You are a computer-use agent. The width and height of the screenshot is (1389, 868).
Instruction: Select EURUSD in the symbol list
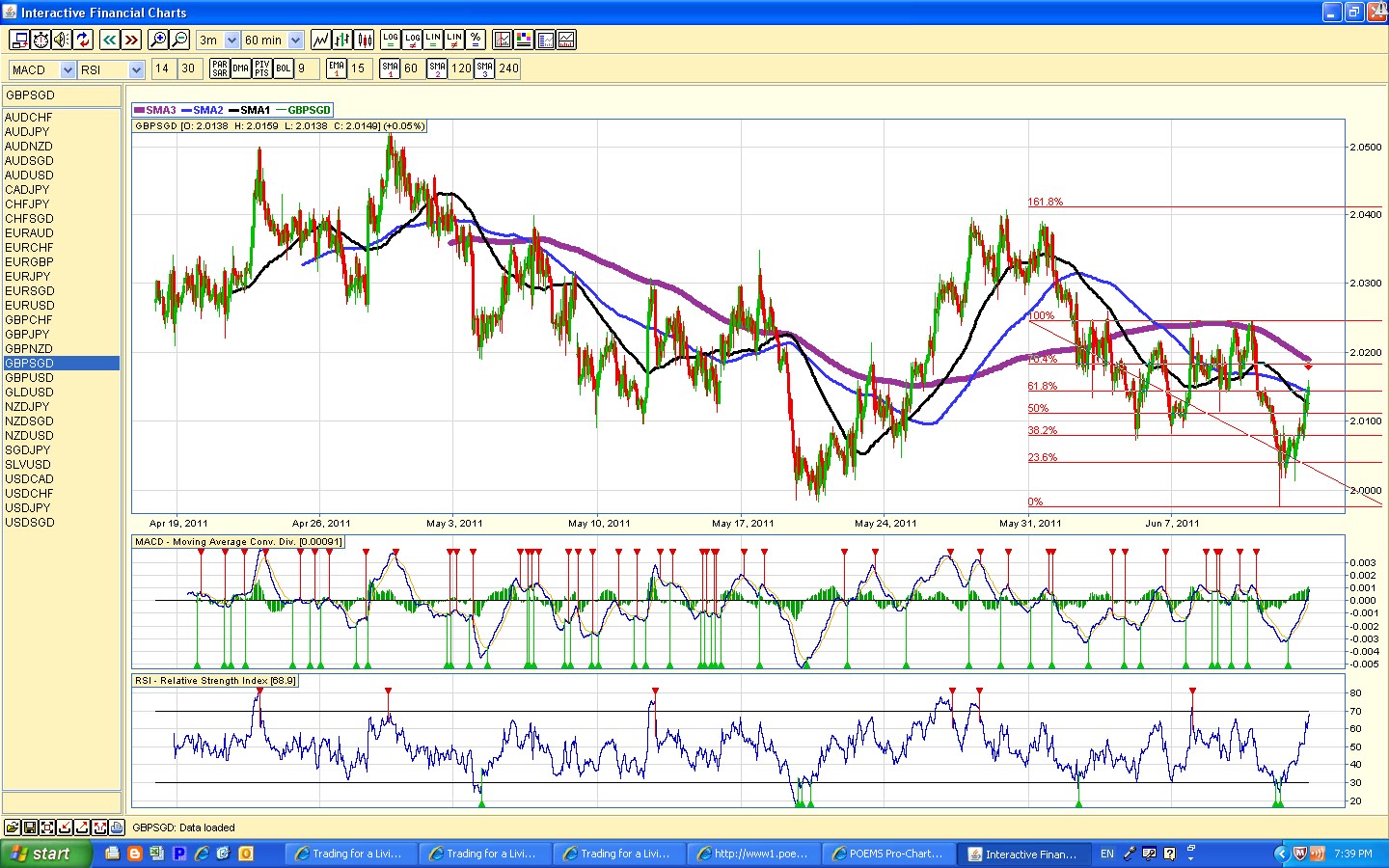(x=62, y=306)
